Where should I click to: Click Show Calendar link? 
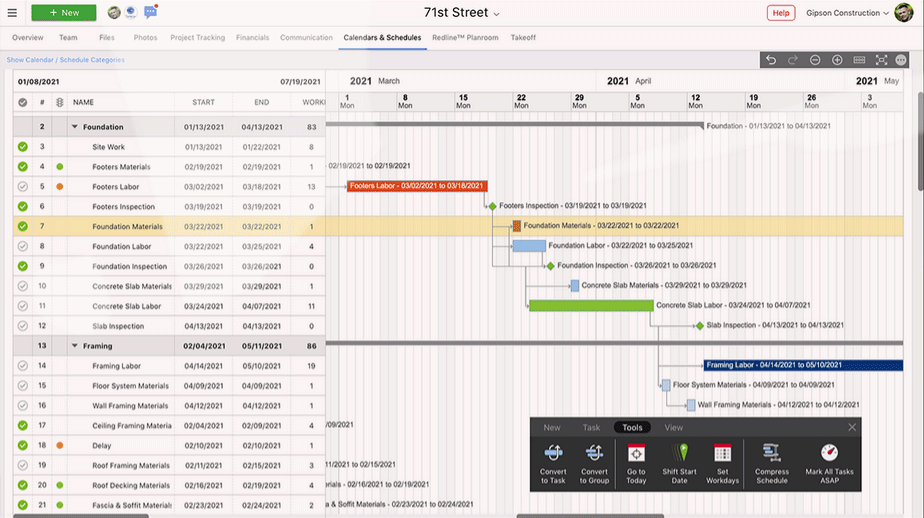(x=30, y=60)
